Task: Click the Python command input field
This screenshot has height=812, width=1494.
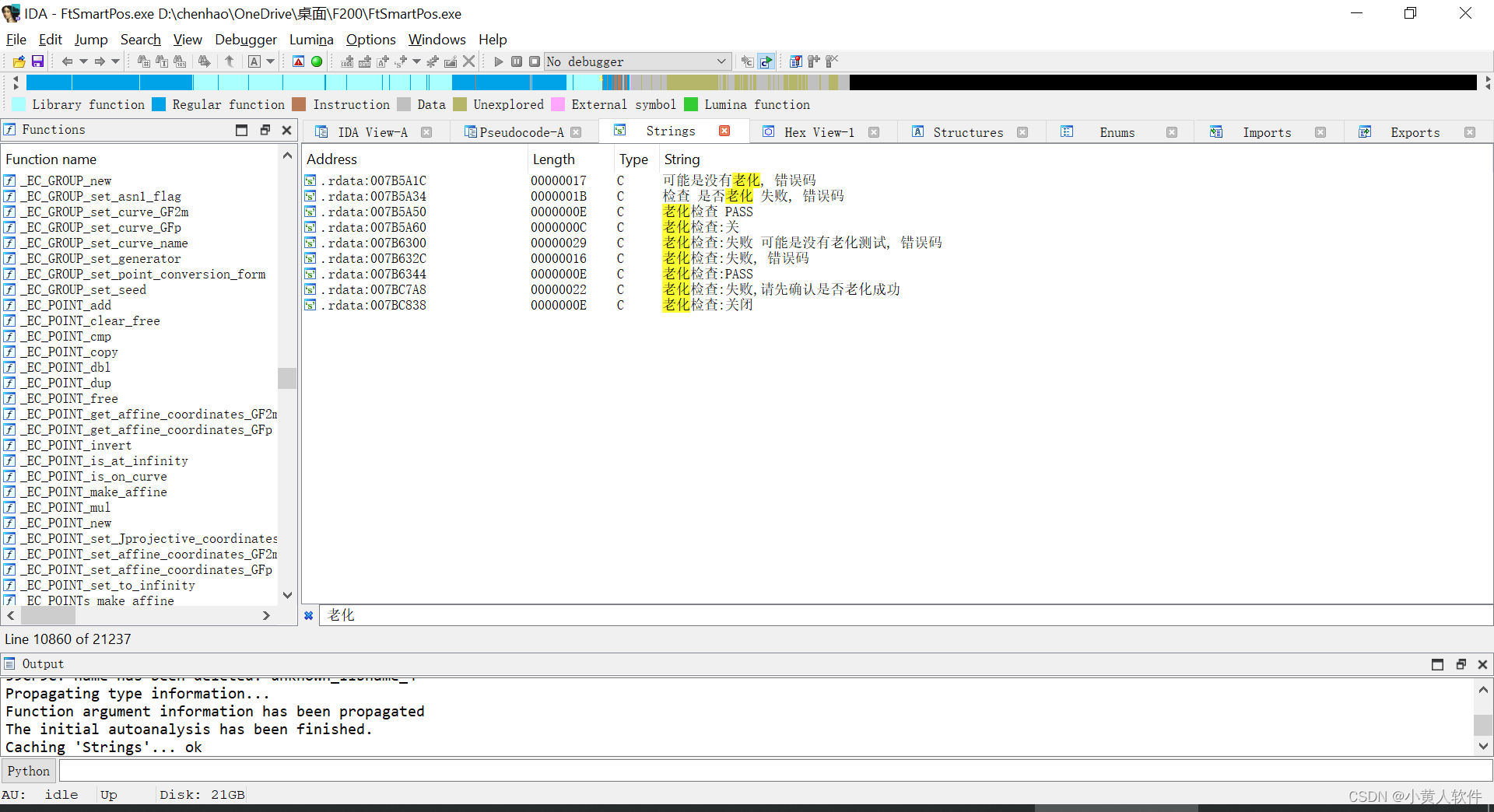Action: pyautogui.click(x=776, y=771)
